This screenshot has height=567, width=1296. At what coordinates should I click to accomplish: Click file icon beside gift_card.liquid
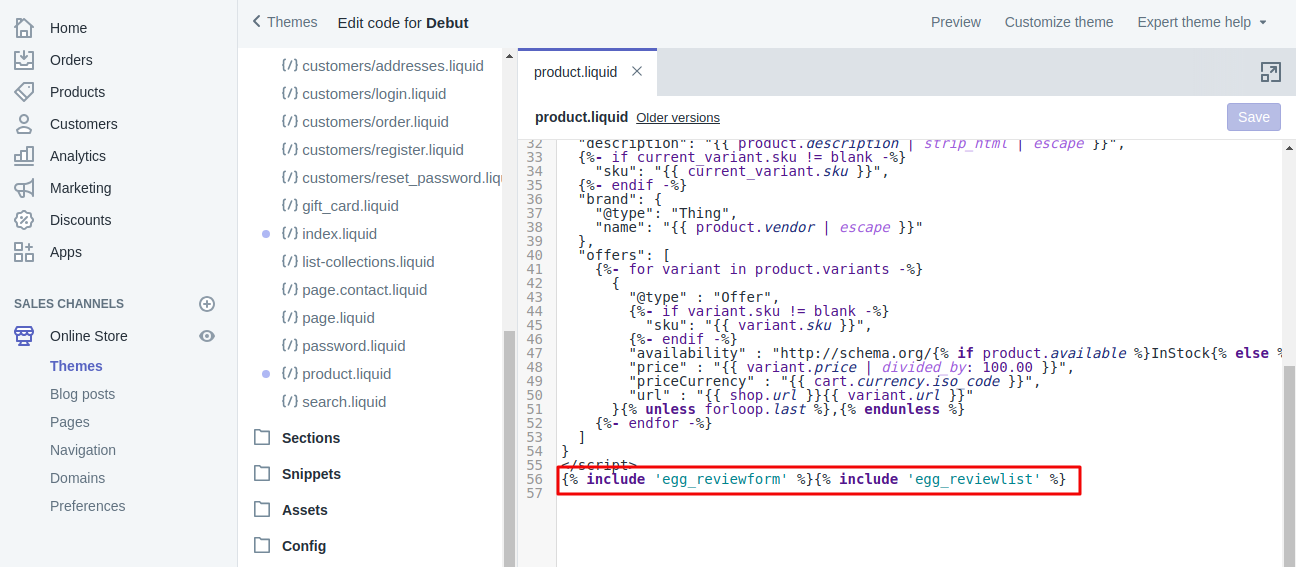click(290, 206)
